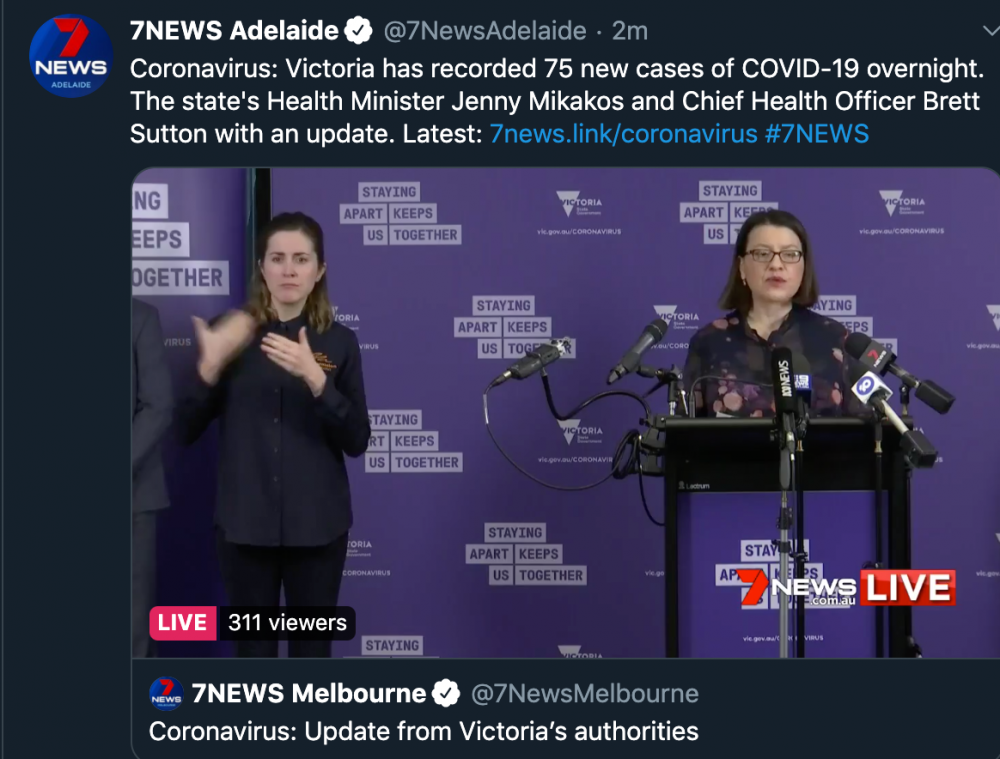Click the main tweet text about Victoria cases
The image size is (1000, 759).
coord(557,101)
